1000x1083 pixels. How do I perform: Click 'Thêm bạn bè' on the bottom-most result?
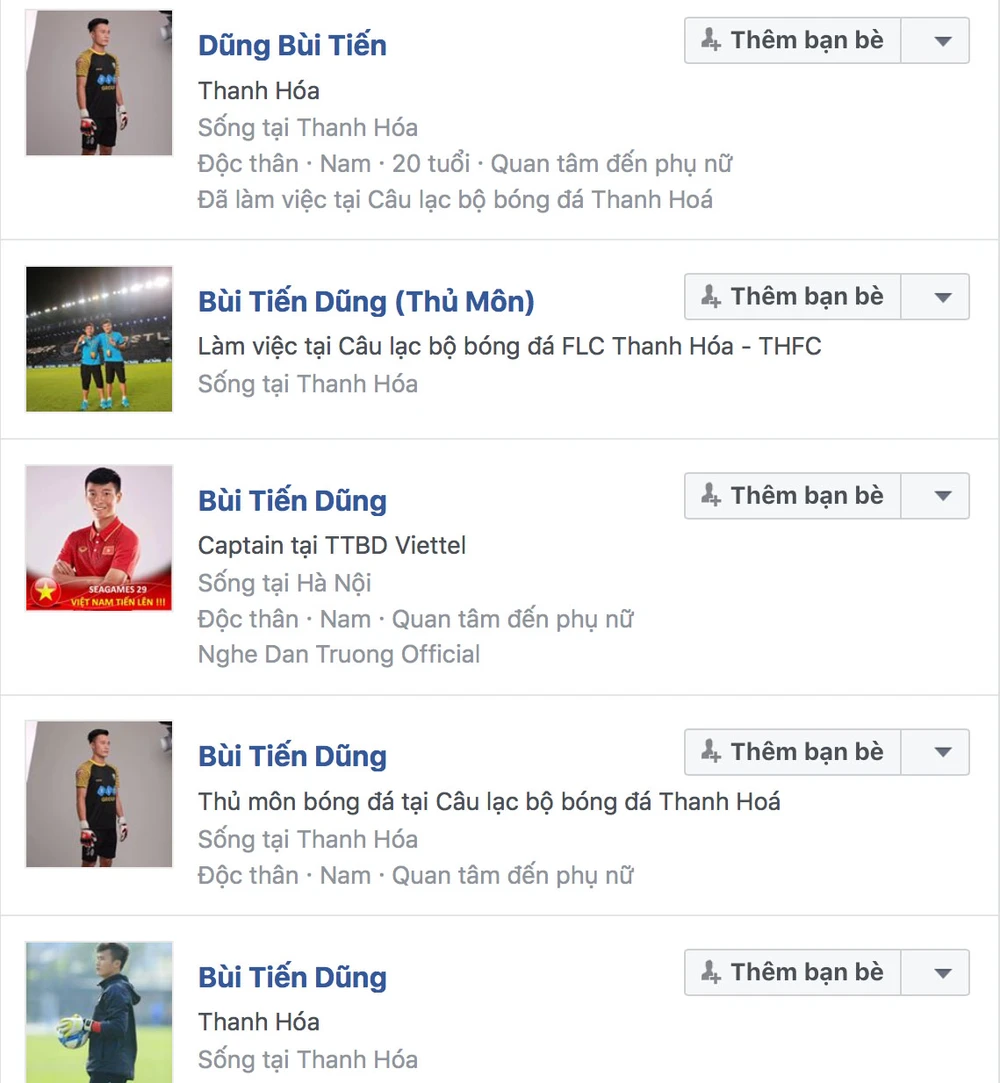coord(793,972)
